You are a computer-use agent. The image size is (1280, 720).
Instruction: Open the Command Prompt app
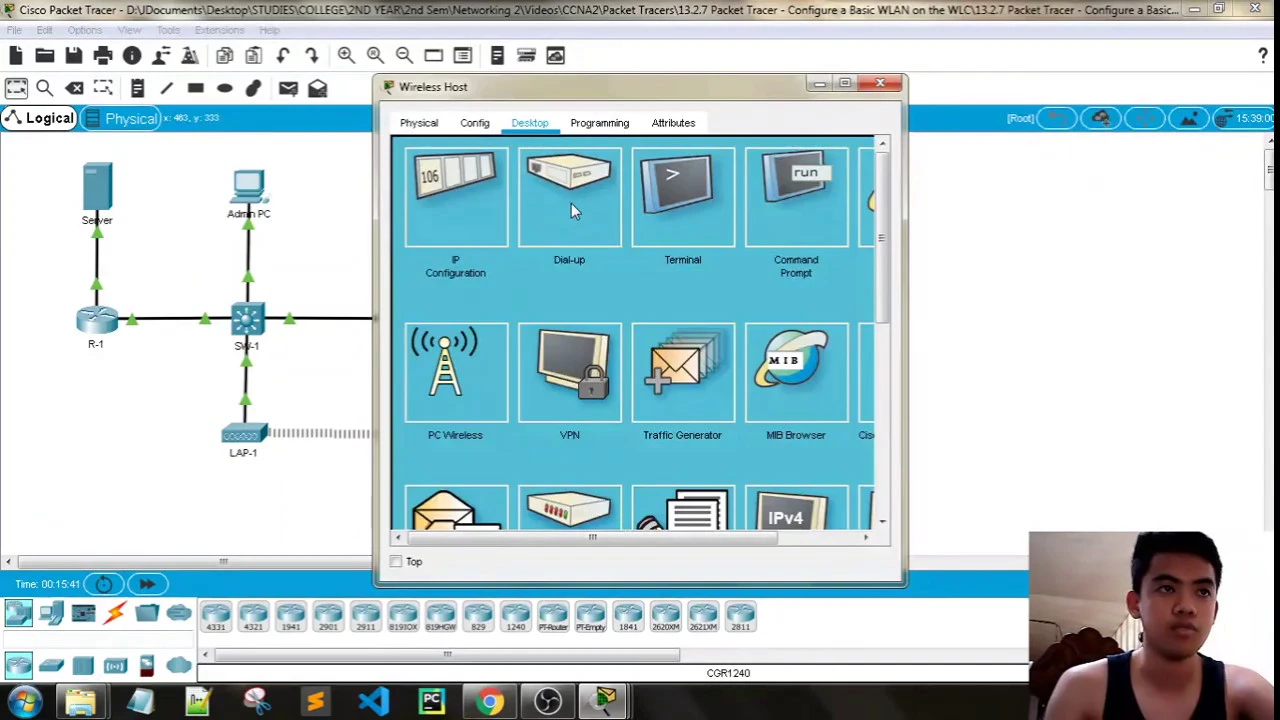pos(796,197)
